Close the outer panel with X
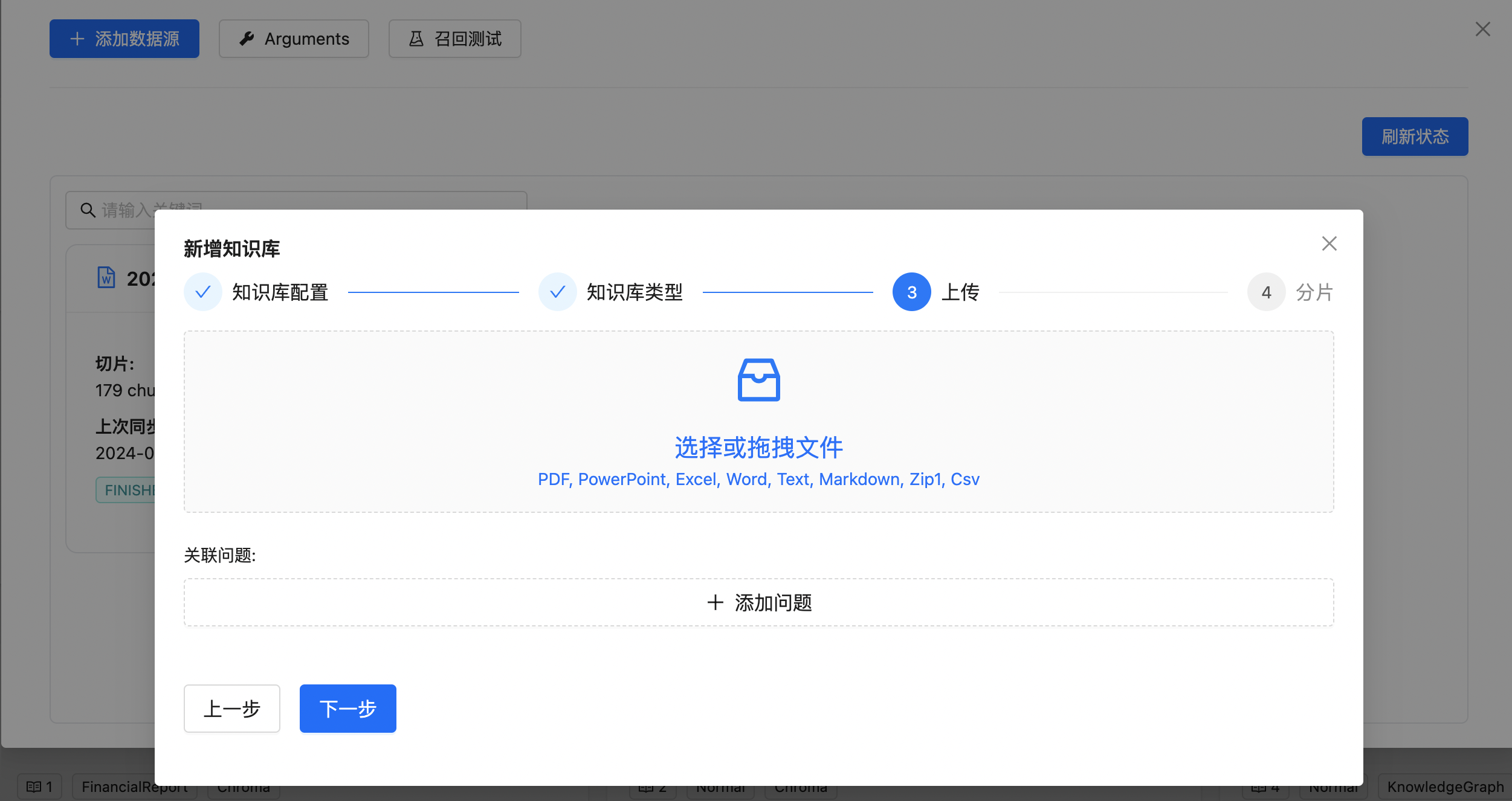 1482,29
